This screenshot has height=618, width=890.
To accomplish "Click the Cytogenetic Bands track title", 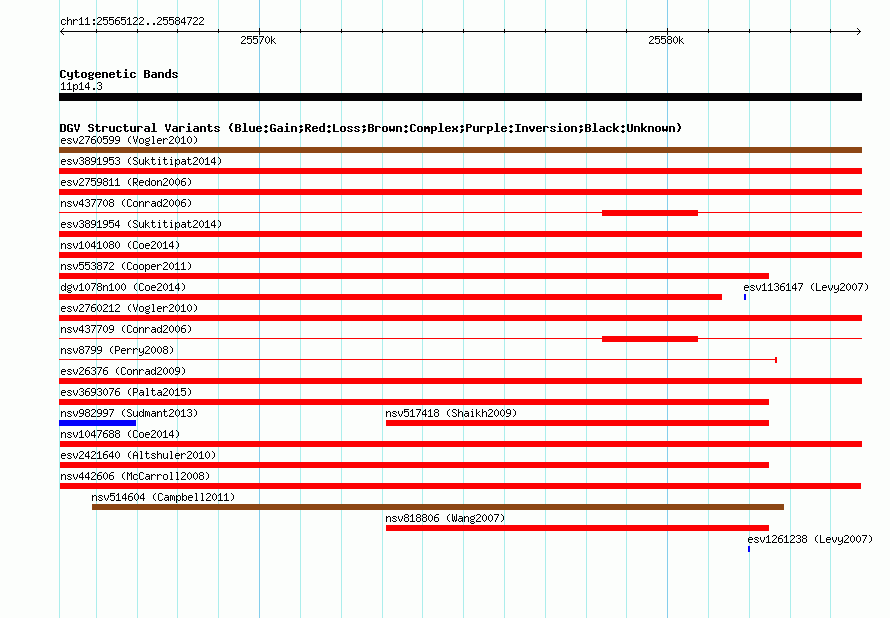I will coord(119,74).
